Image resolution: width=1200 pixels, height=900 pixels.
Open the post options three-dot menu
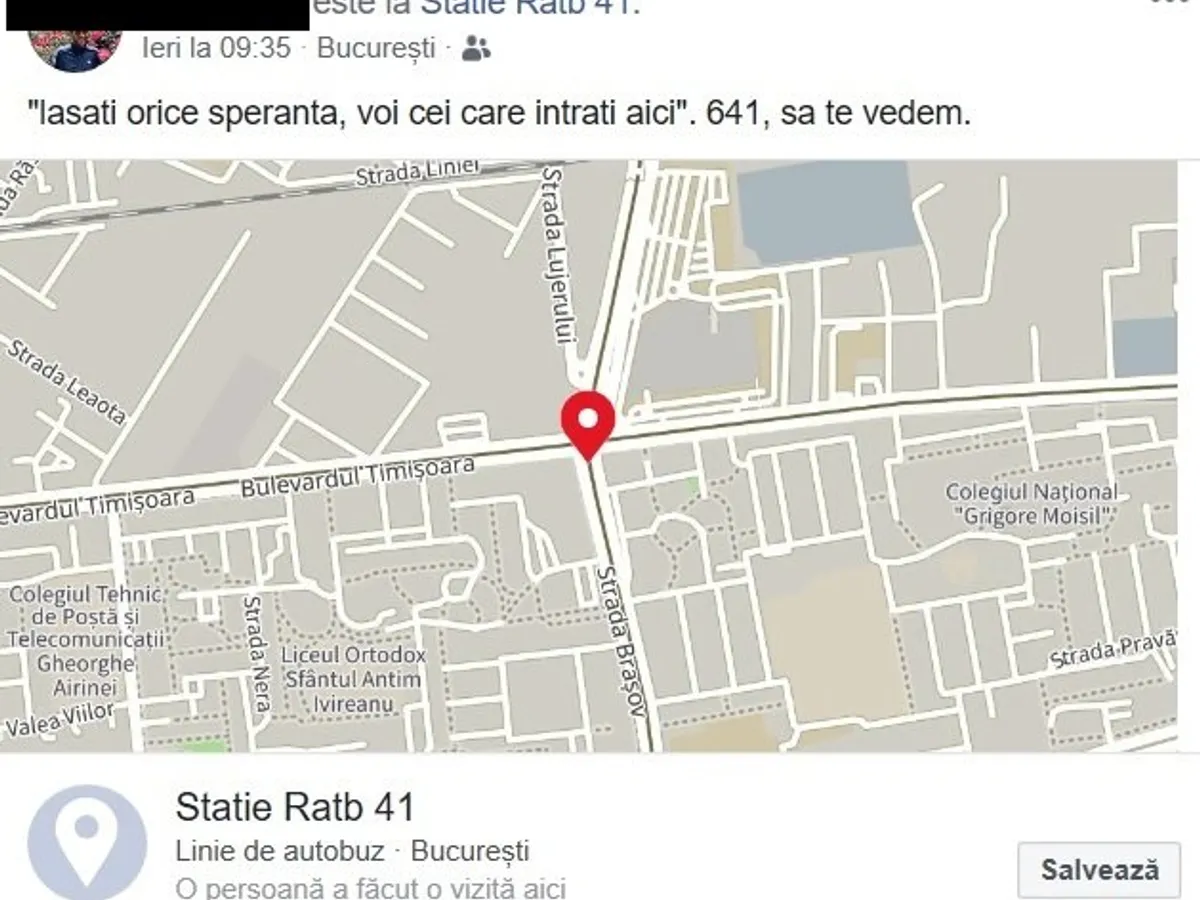(1169, 3)
